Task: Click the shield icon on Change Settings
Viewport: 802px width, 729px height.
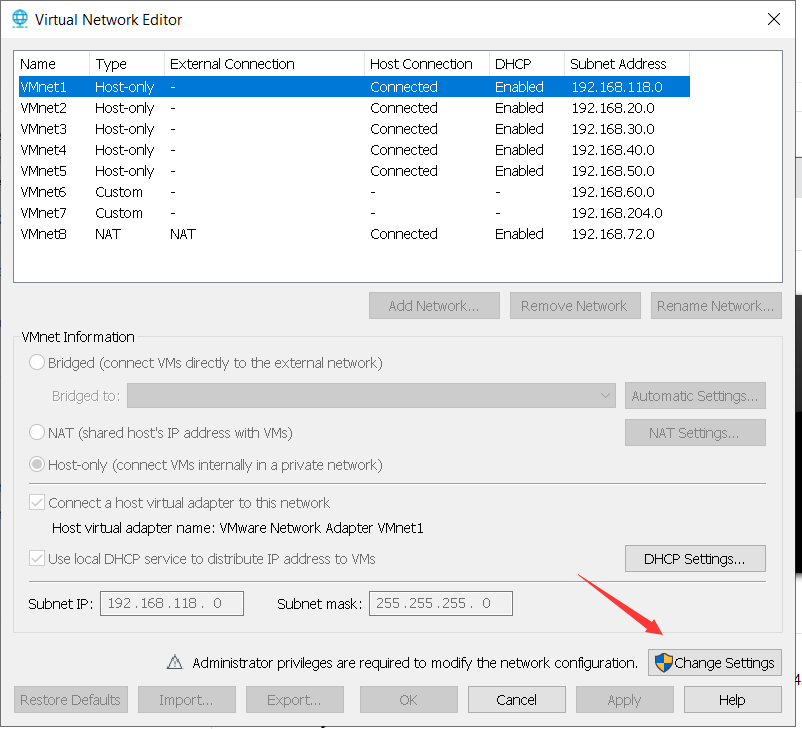Action: (x=662, y=662)
